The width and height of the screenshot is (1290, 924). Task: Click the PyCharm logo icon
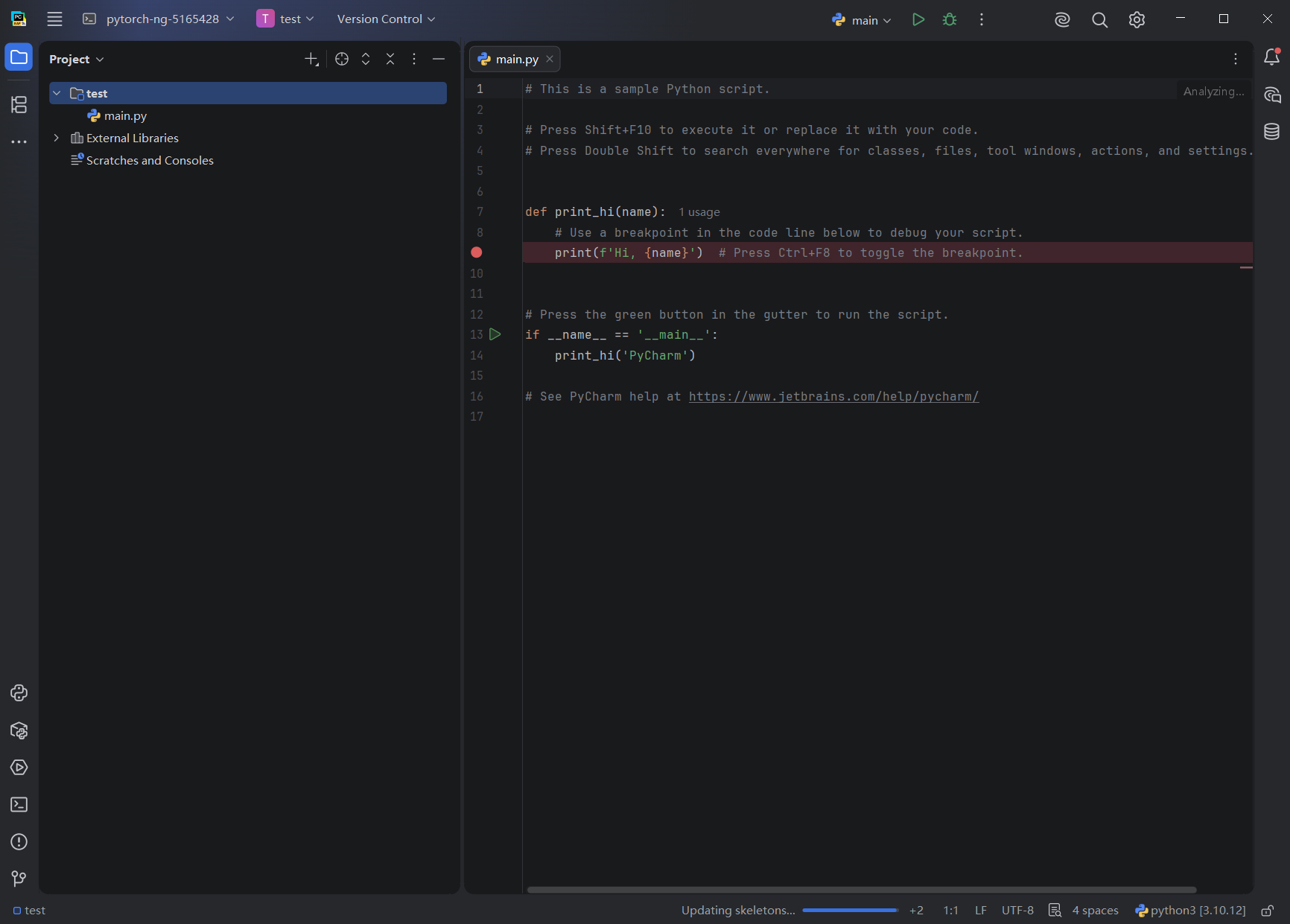point(19,19)
